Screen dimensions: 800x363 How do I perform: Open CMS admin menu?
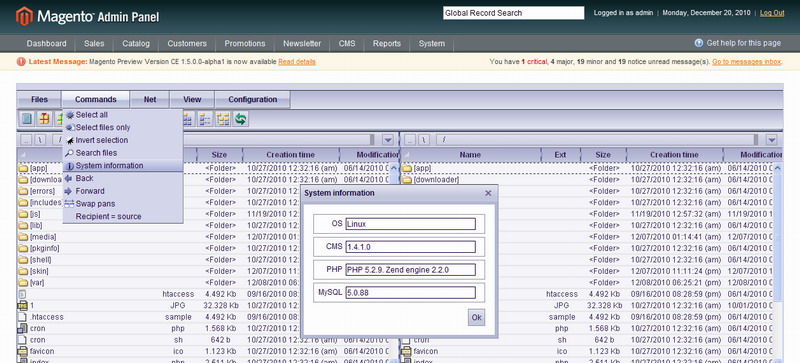[347, 43]
